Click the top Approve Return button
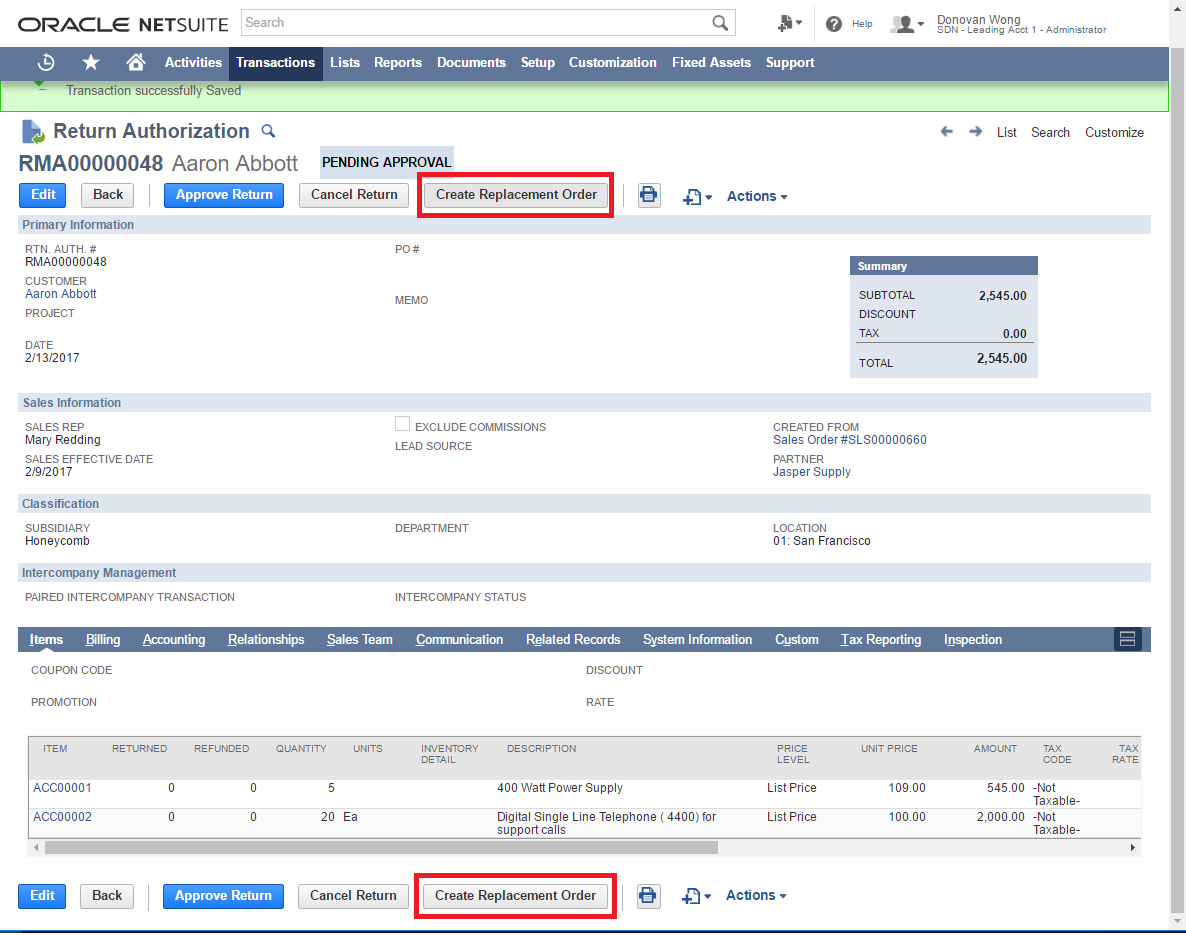The image size is (1186, 935). point(224,195)
